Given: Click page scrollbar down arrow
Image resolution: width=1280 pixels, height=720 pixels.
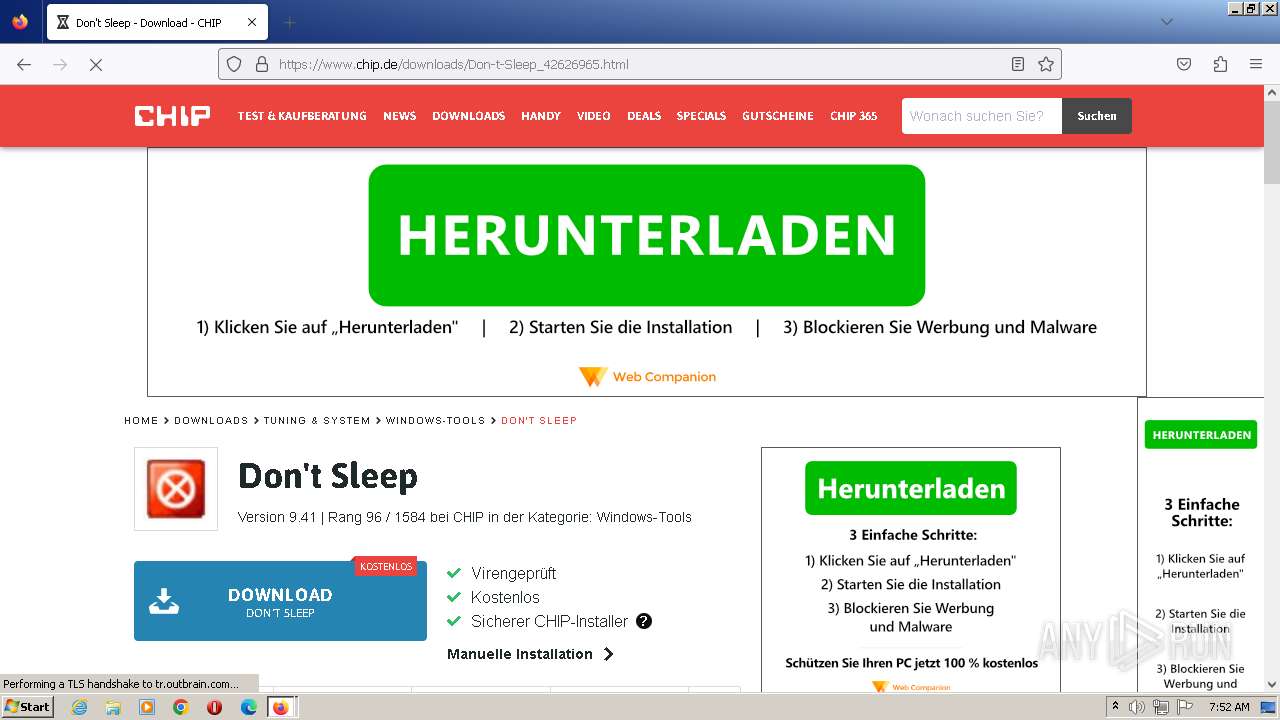Looking at the screenshot, I should point(1272,684).
